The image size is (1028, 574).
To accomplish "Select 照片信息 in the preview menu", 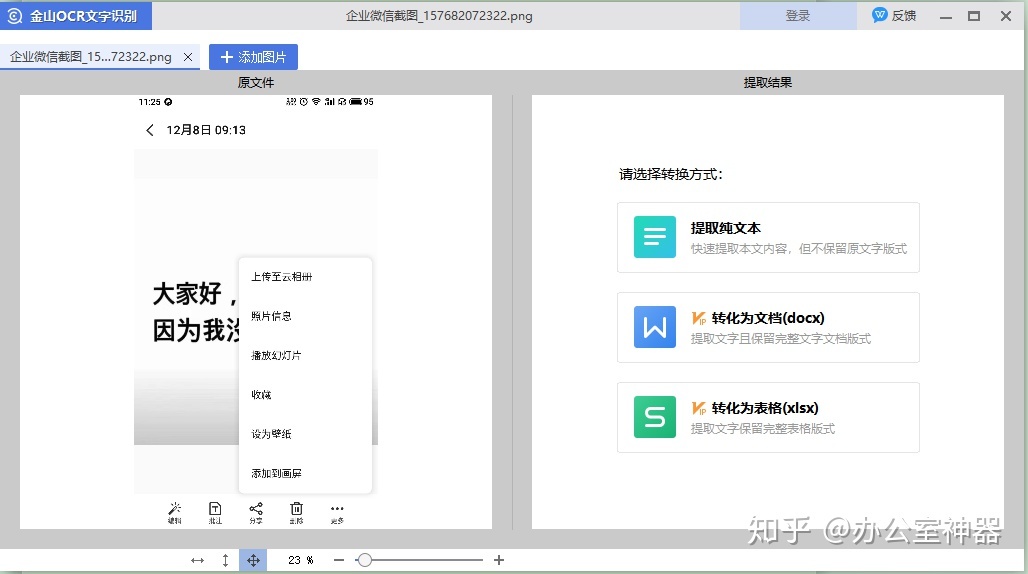I will pyautogui.click(x=271, y=316).
